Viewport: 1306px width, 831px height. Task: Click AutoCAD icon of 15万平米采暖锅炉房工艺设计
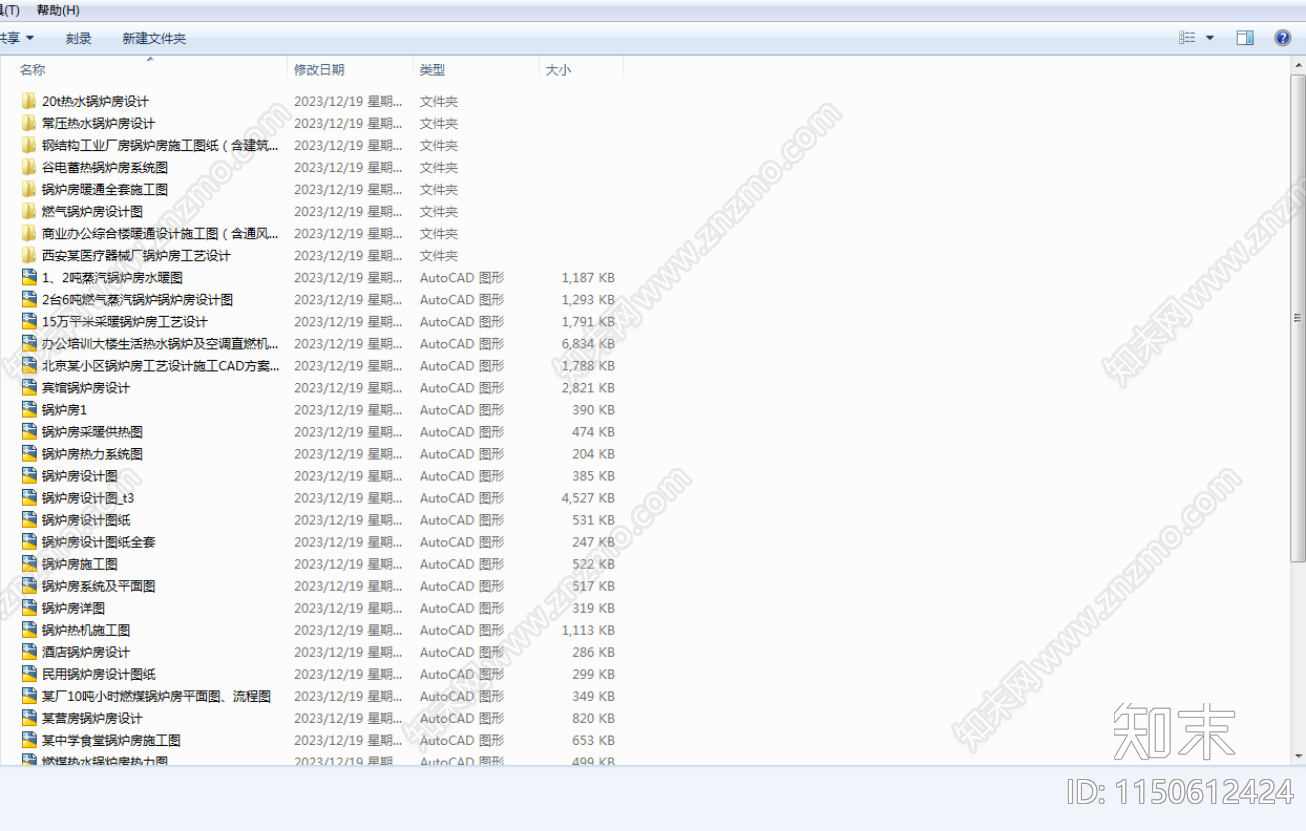point(29,321)
